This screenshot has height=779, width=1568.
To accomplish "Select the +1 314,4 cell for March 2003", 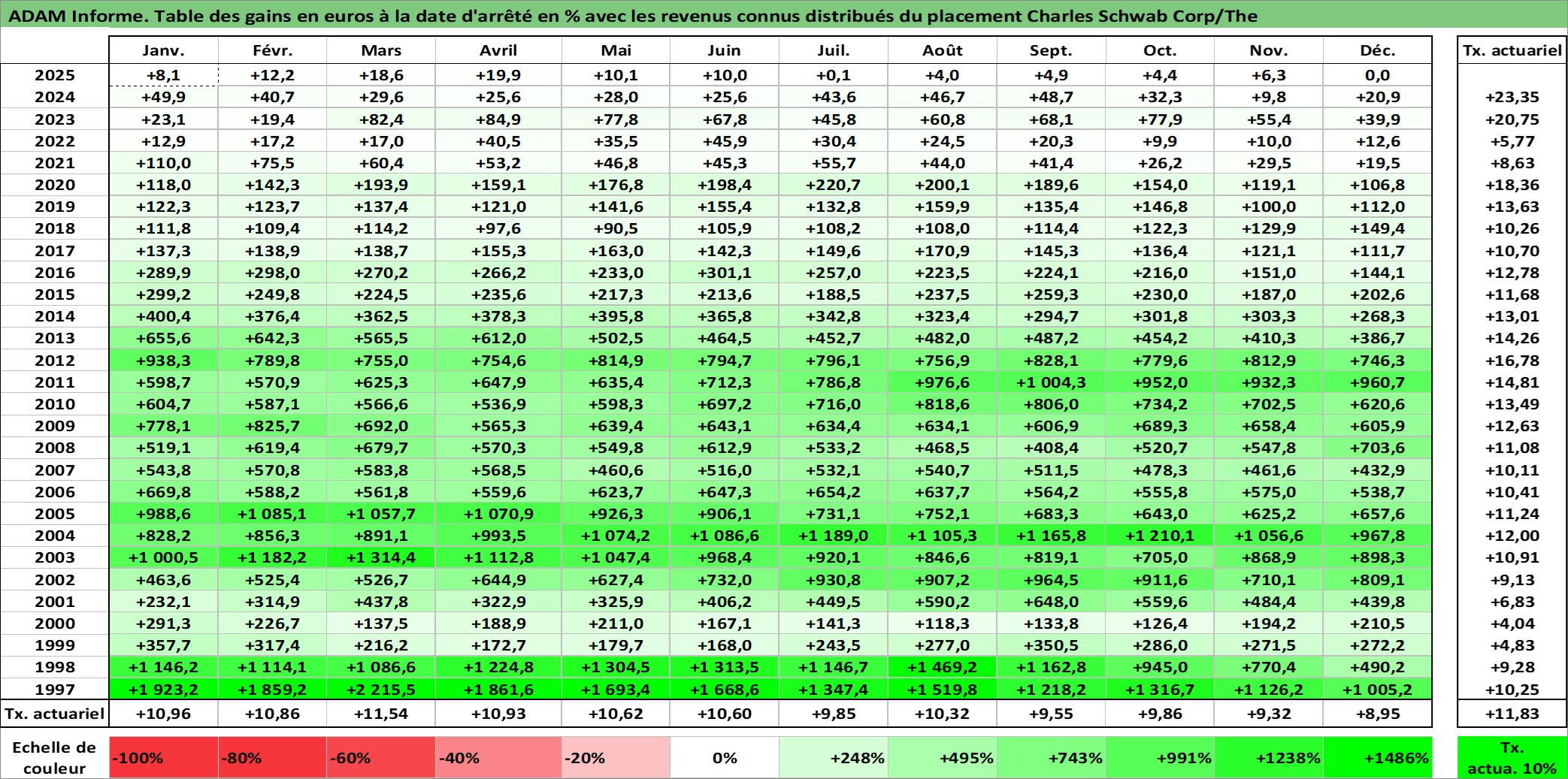I will point(381,557).
